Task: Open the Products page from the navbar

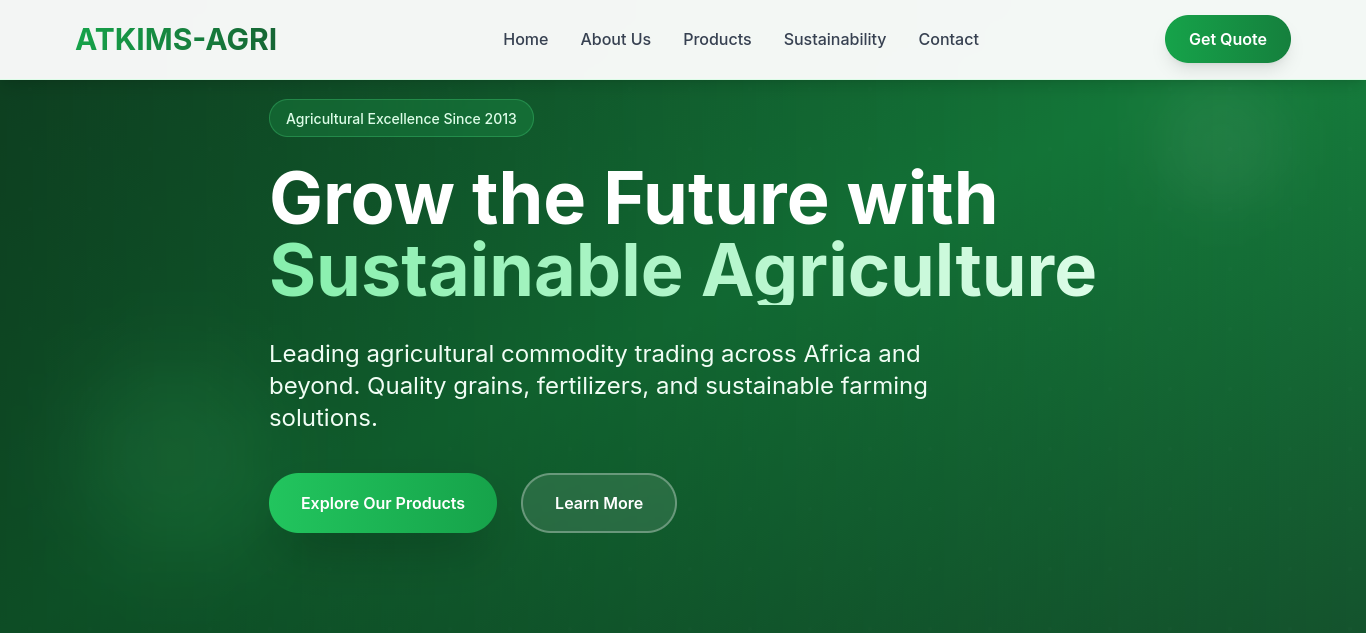Action: [x=717, y=39]
